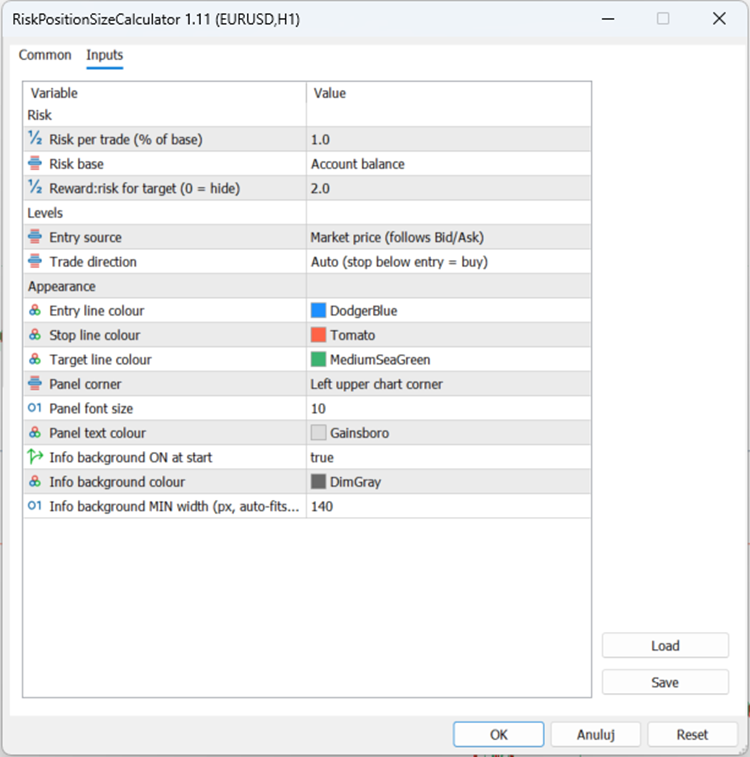This screenshot has height=757, width=750.
Task: Toggle the true value for Info background ON
Action: (x=448, y=457)
